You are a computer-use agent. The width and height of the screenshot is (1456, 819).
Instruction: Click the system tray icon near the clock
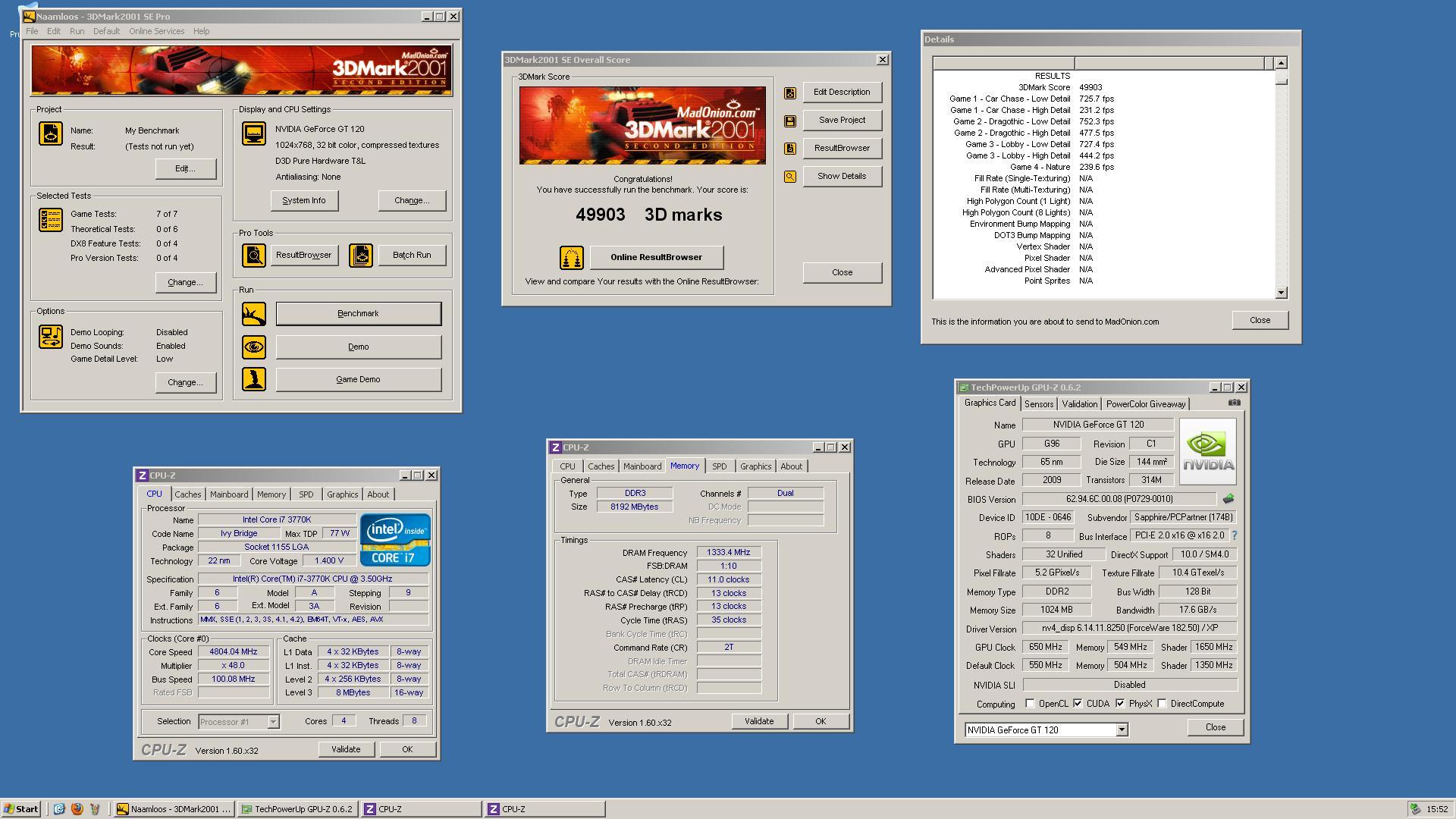click(x=1415, y=809)
